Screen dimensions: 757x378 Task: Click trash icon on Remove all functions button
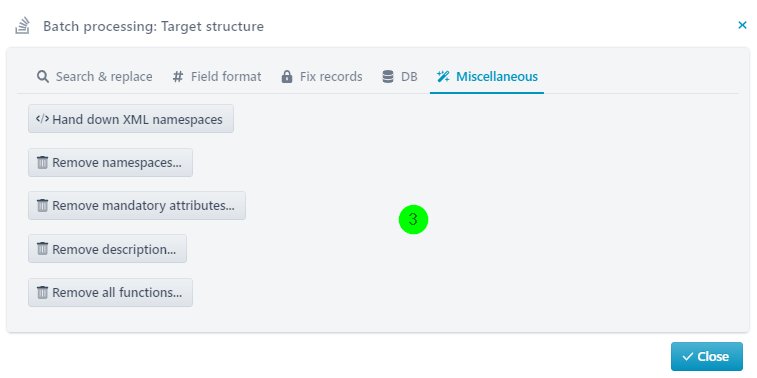pyautogui.click(x=42, y=292)
